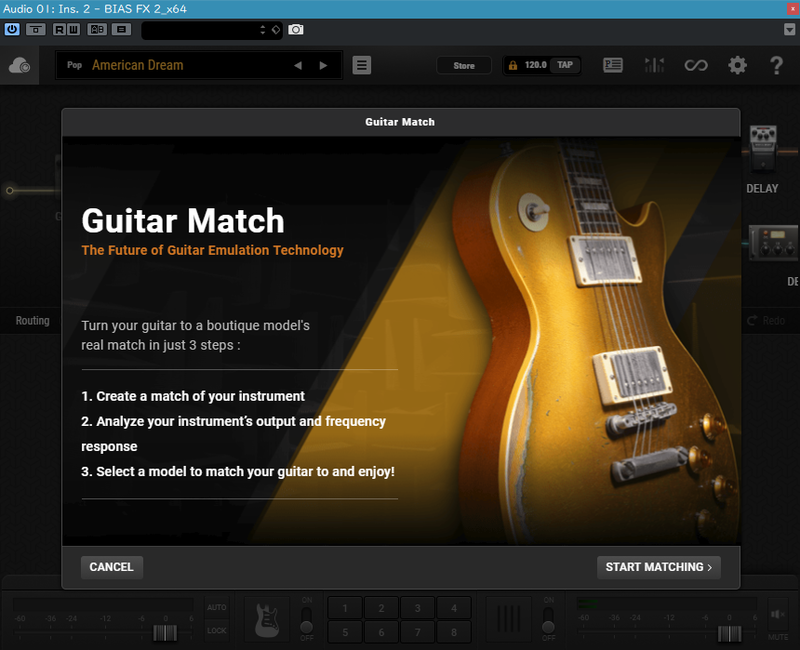Screen dimensions: 800x650
Task: Toggle the Guitar Match ON/OFF switch
Action: [x=307, y=620]
